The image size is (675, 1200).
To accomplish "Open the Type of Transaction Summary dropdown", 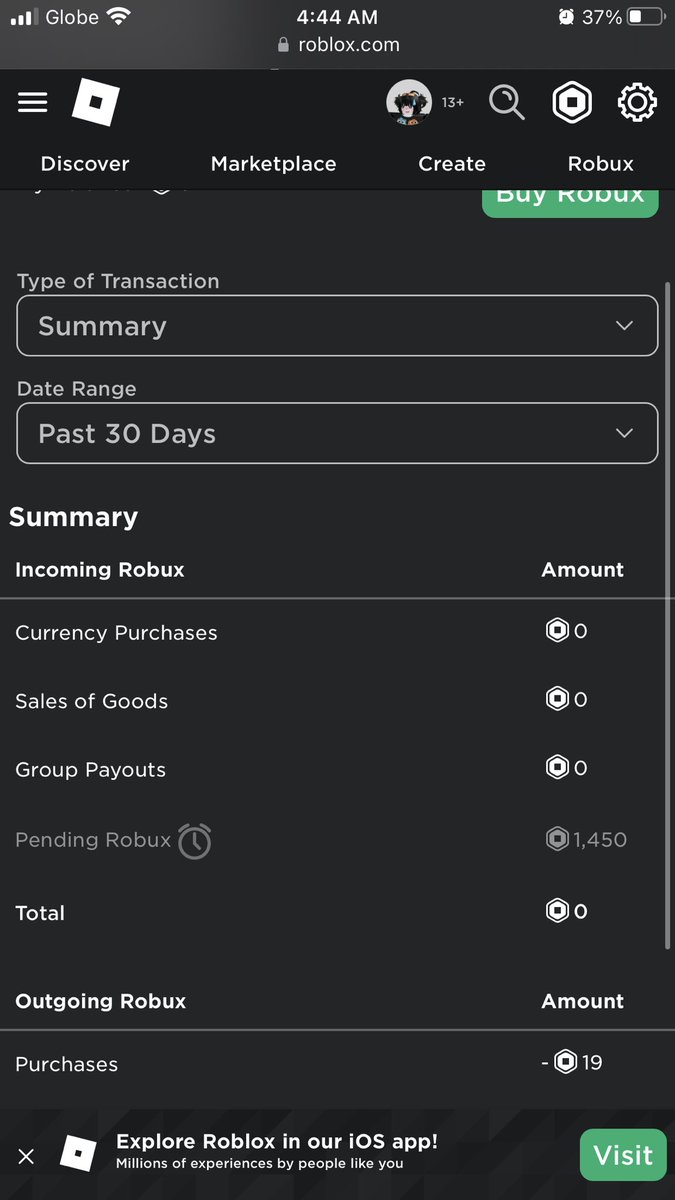I will tap(337, 326).
